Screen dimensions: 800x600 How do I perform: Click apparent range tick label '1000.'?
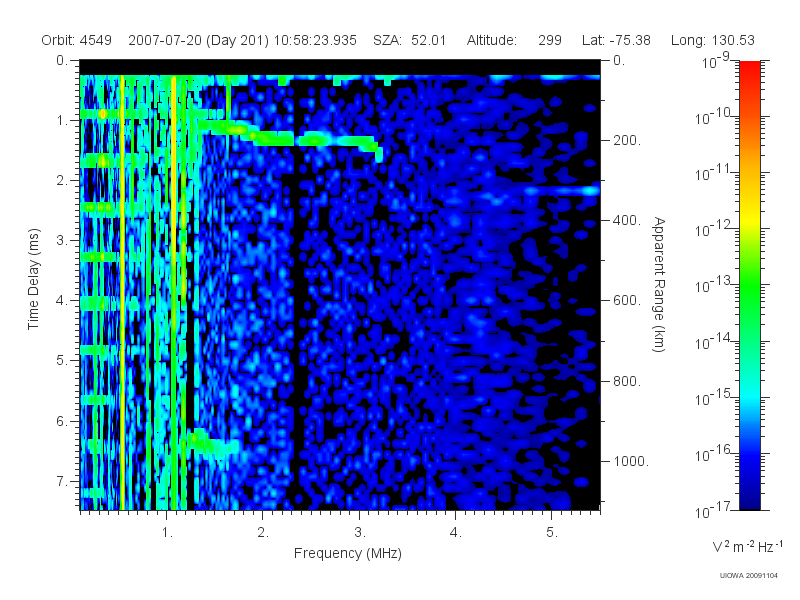pyautogui.click(x=631, y=461)
